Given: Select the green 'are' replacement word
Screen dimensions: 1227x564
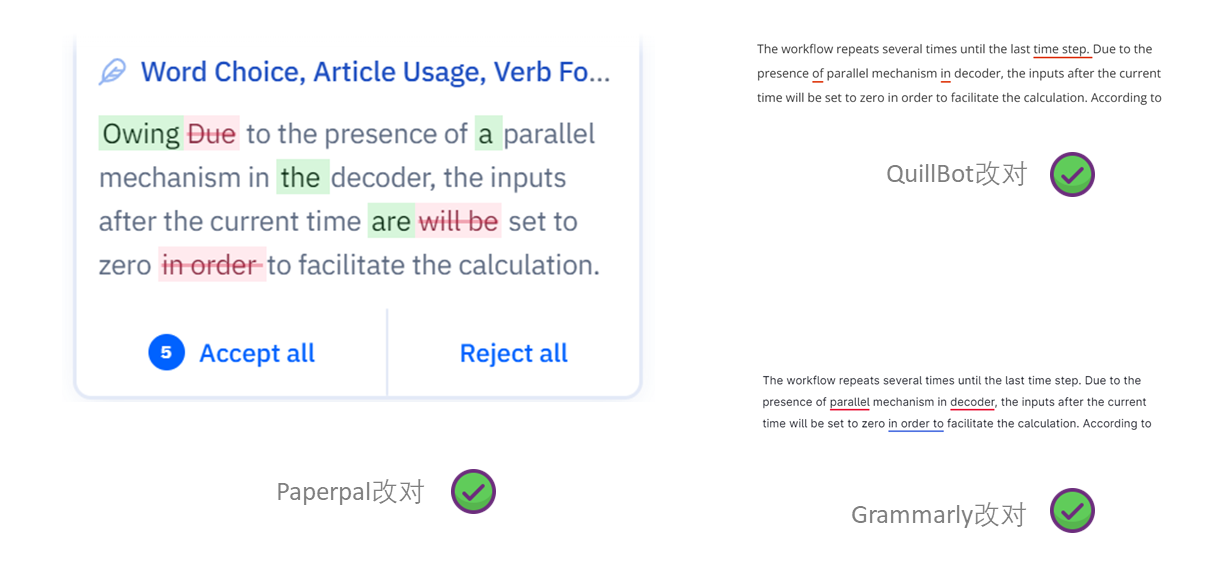Looking at the screenshot, I should pyautogui.click(x=391, y=221).
